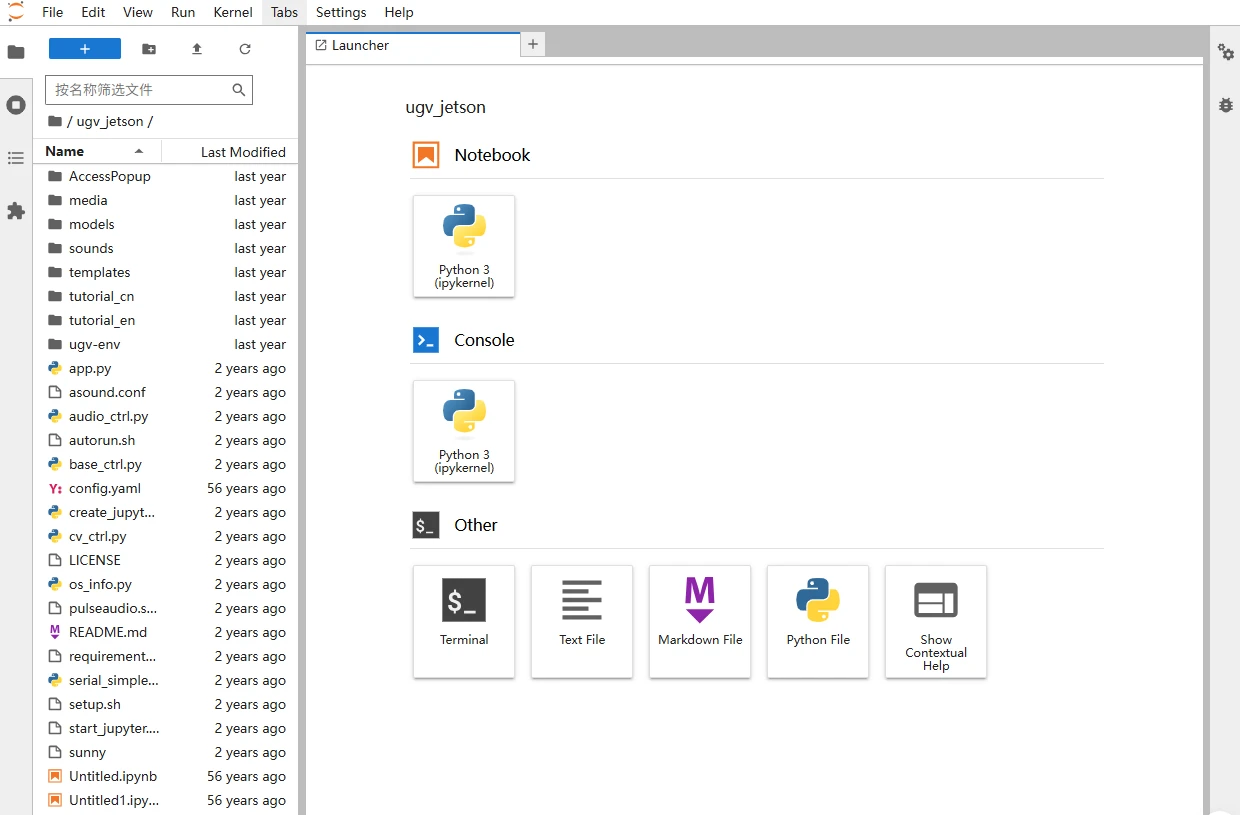The image size is (1240, 815).
Task: Click the file name filter search field
Action: pyautogui.click(x=149, y=90)
